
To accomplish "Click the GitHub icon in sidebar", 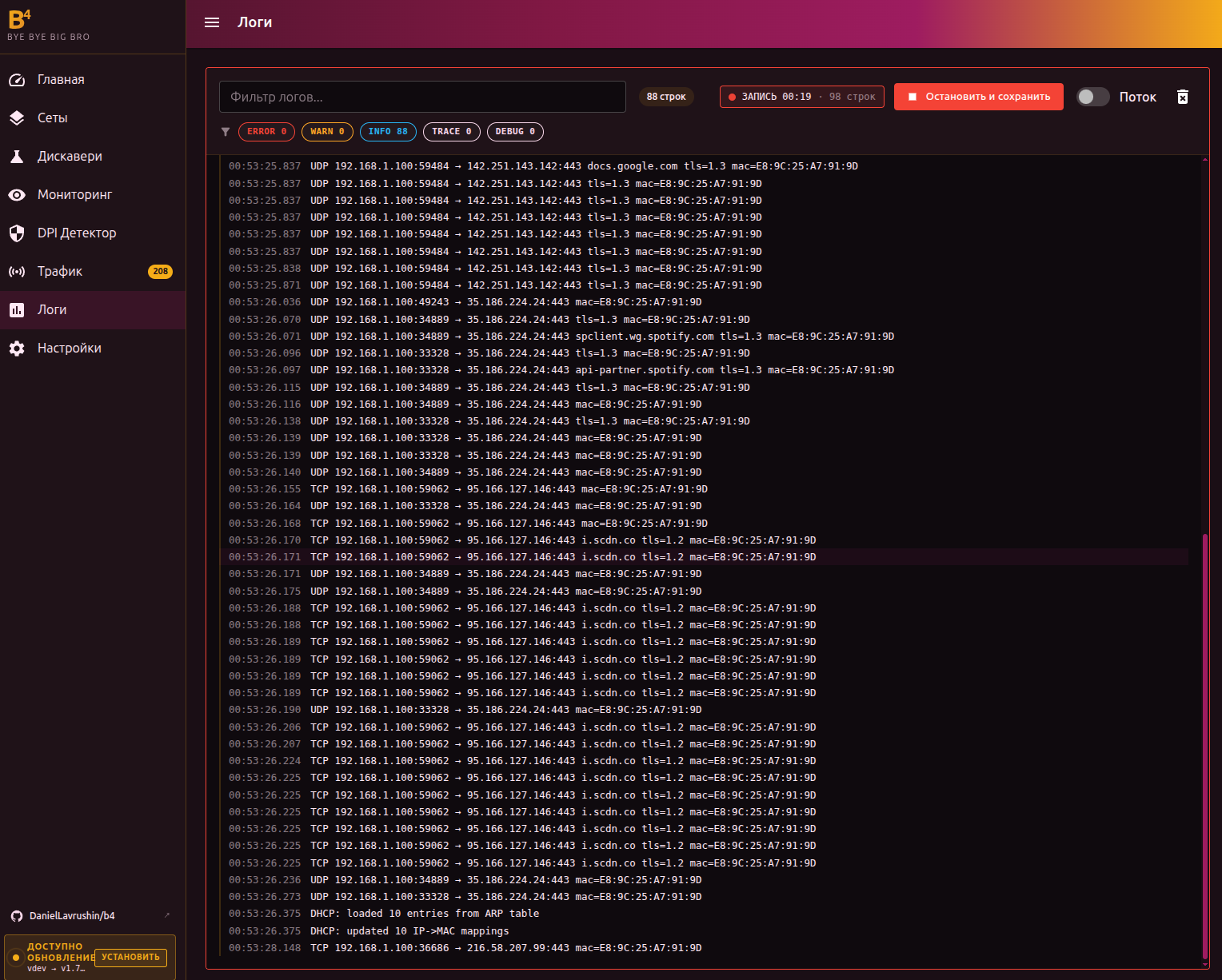I will tap(17, 916).
